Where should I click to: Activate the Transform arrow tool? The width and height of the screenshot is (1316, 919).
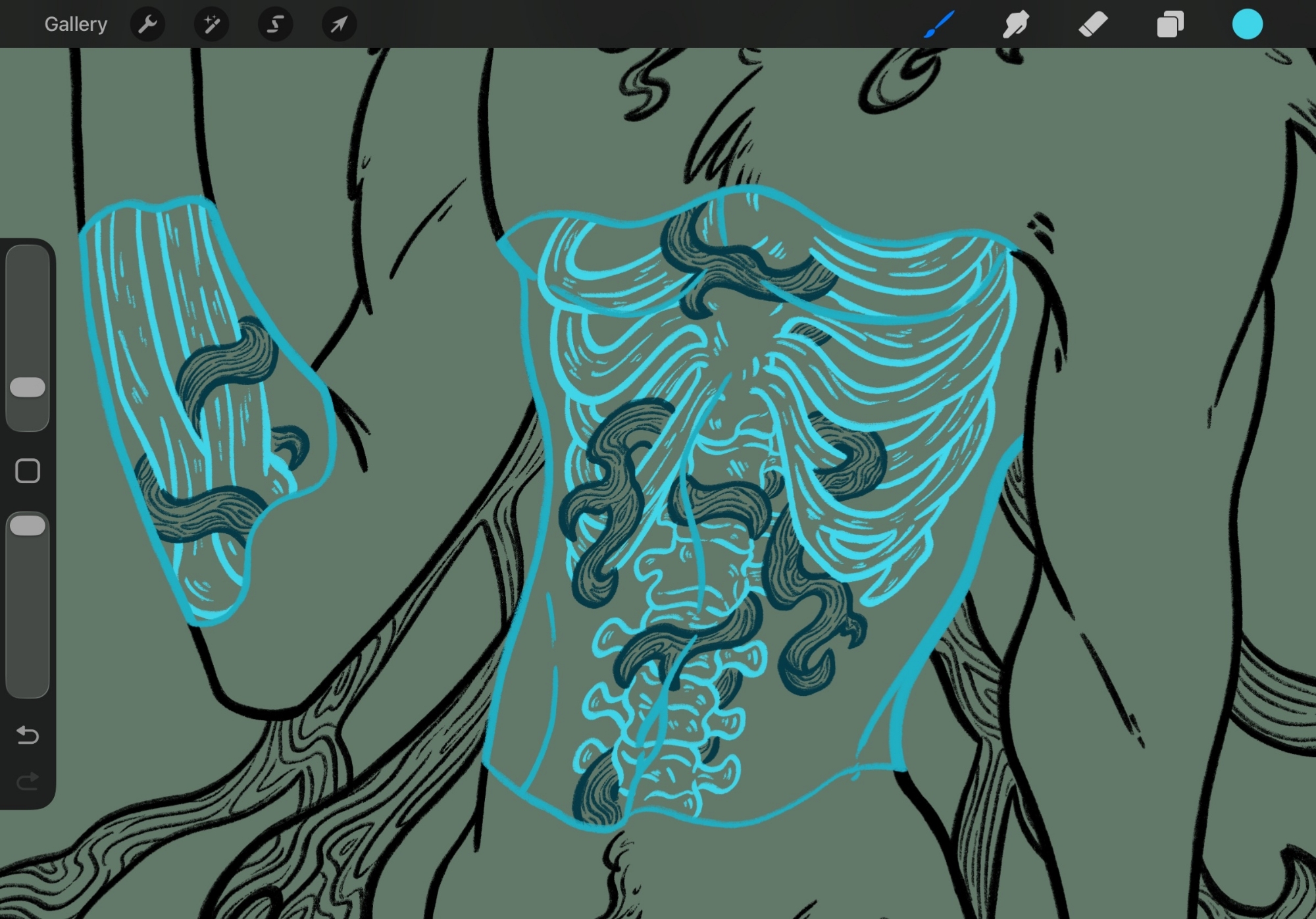point(339,24)
